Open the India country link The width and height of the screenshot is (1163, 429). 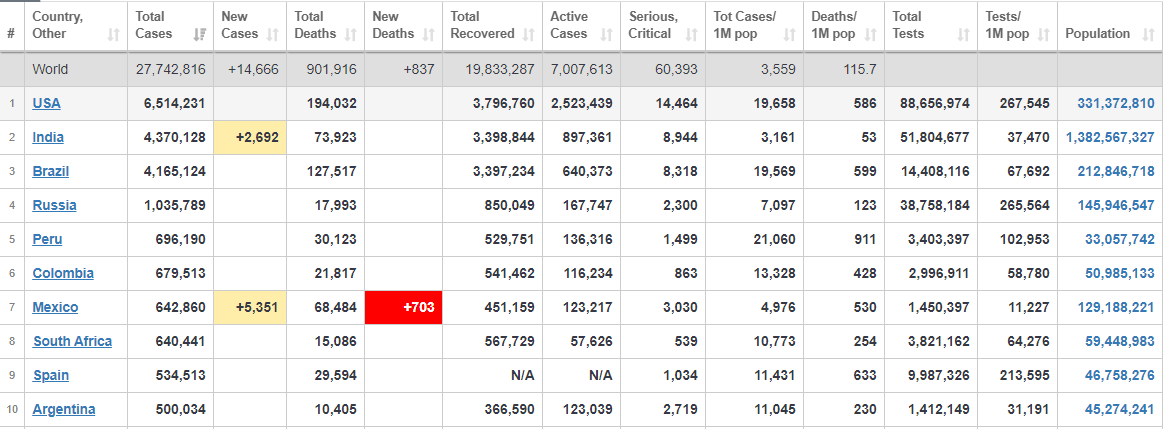click(48, 137)
